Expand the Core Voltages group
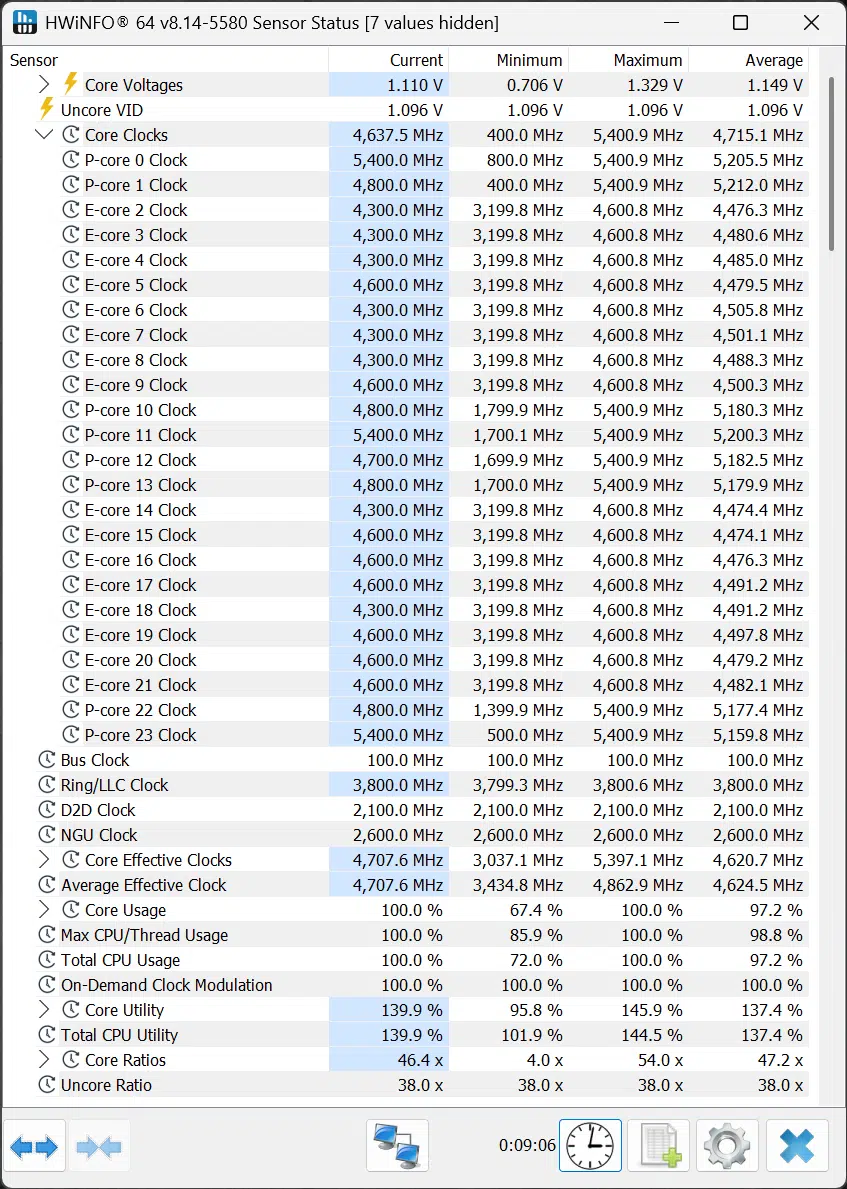The width and height of the screenshot is (847, 1189). pos(44,84)
